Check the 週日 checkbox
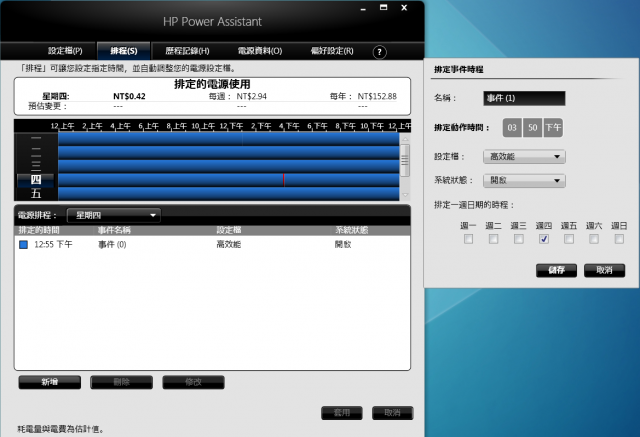The height and width of the screenshot is (437, 640). [x=619, y=239]
